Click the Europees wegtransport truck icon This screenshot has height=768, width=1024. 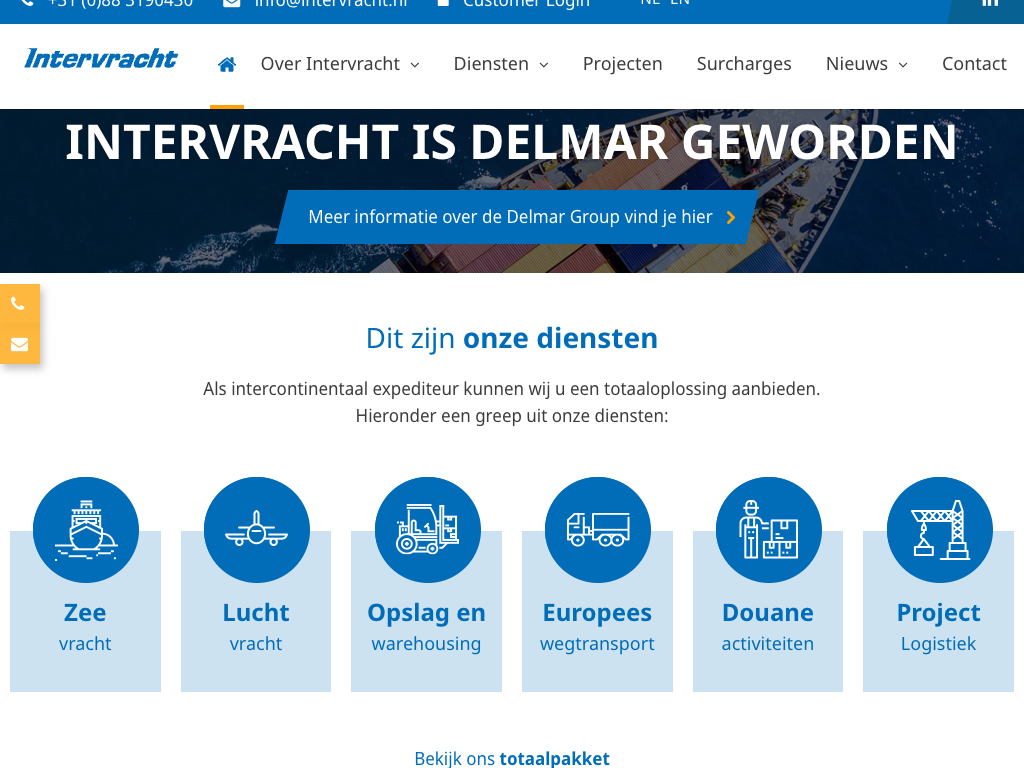coord(597,530)
